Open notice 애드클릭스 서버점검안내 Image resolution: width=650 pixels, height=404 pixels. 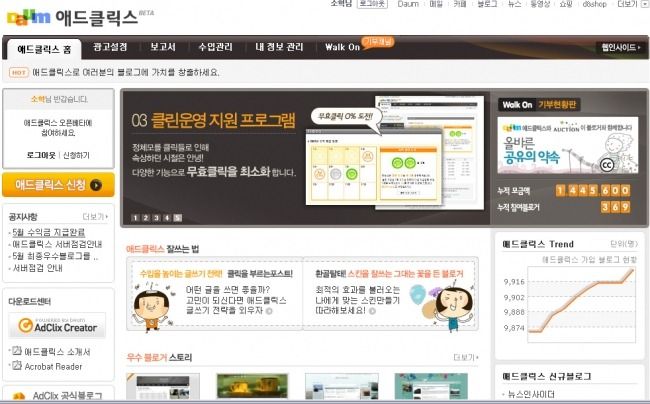point(57,244)
